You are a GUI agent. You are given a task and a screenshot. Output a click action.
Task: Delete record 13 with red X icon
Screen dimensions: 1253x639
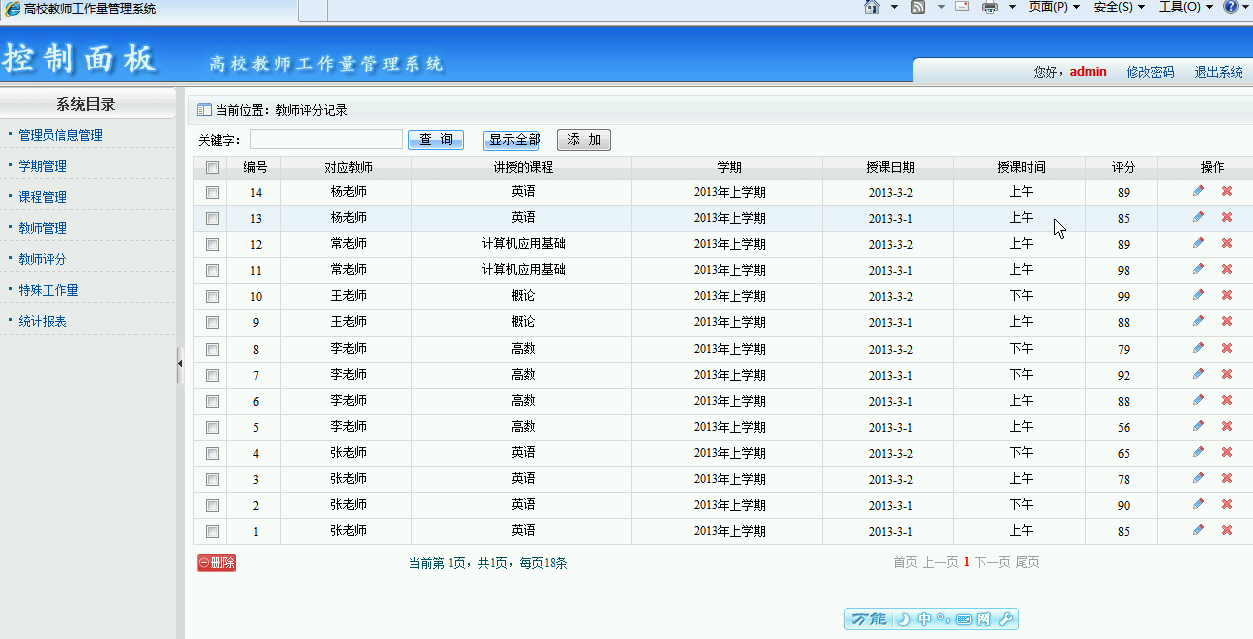click(x=1227, y=217)
